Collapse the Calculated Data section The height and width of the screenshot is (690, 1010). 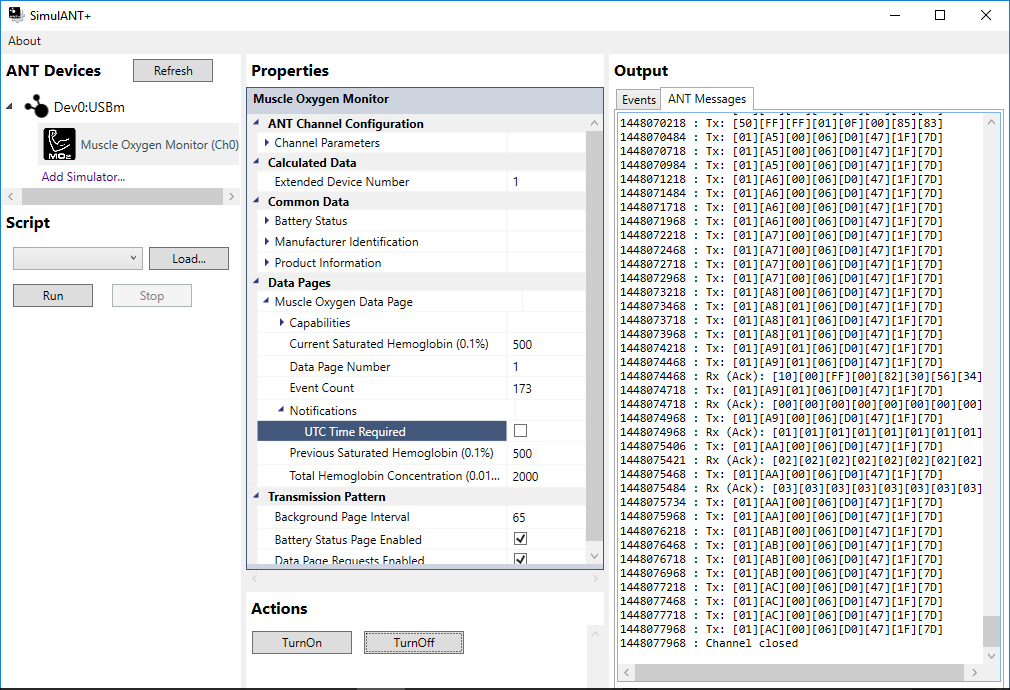pyautogui.click(x=256, y=162)
